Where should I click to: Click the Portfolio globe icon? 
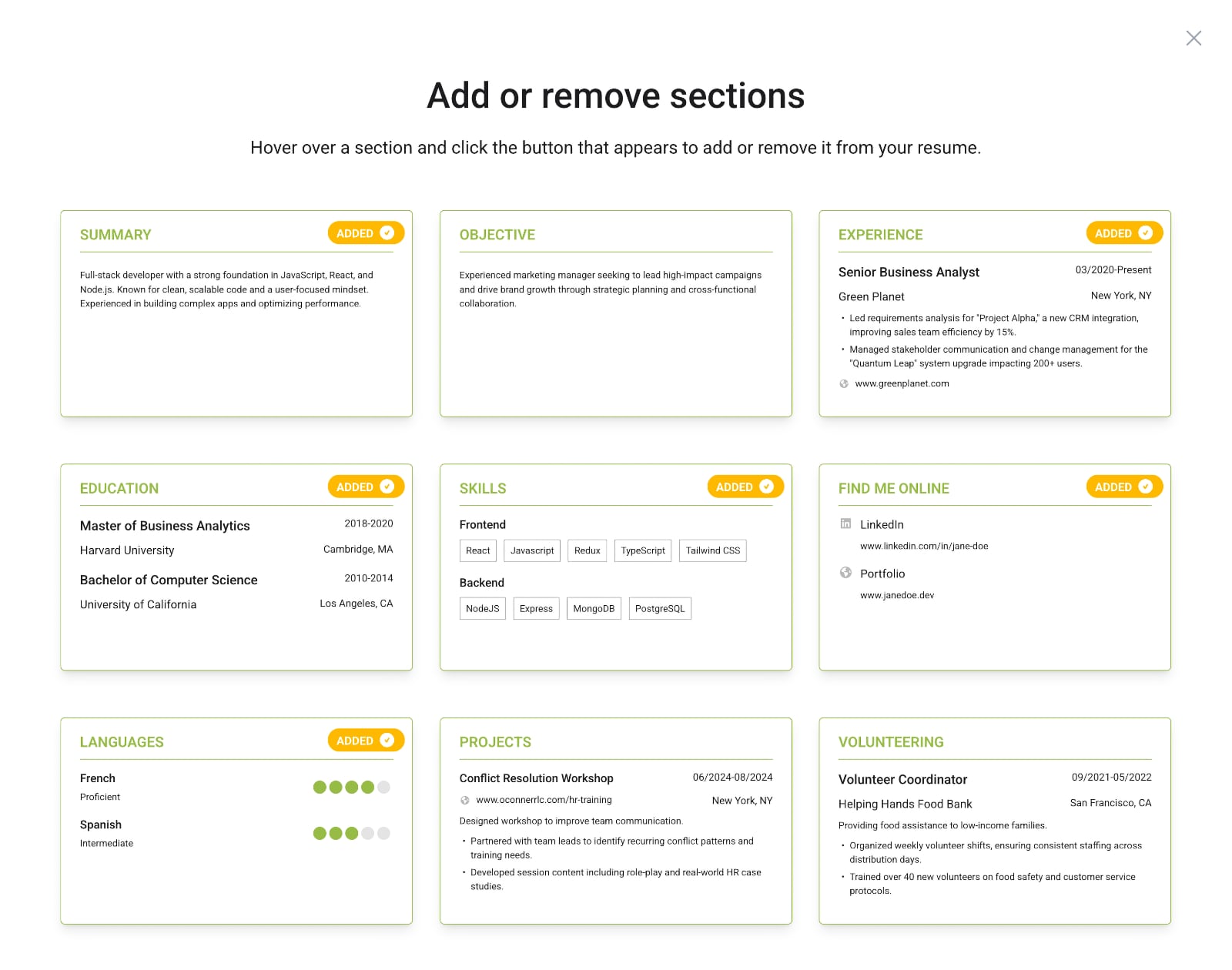pyautogui.click(x=845, y=573)
